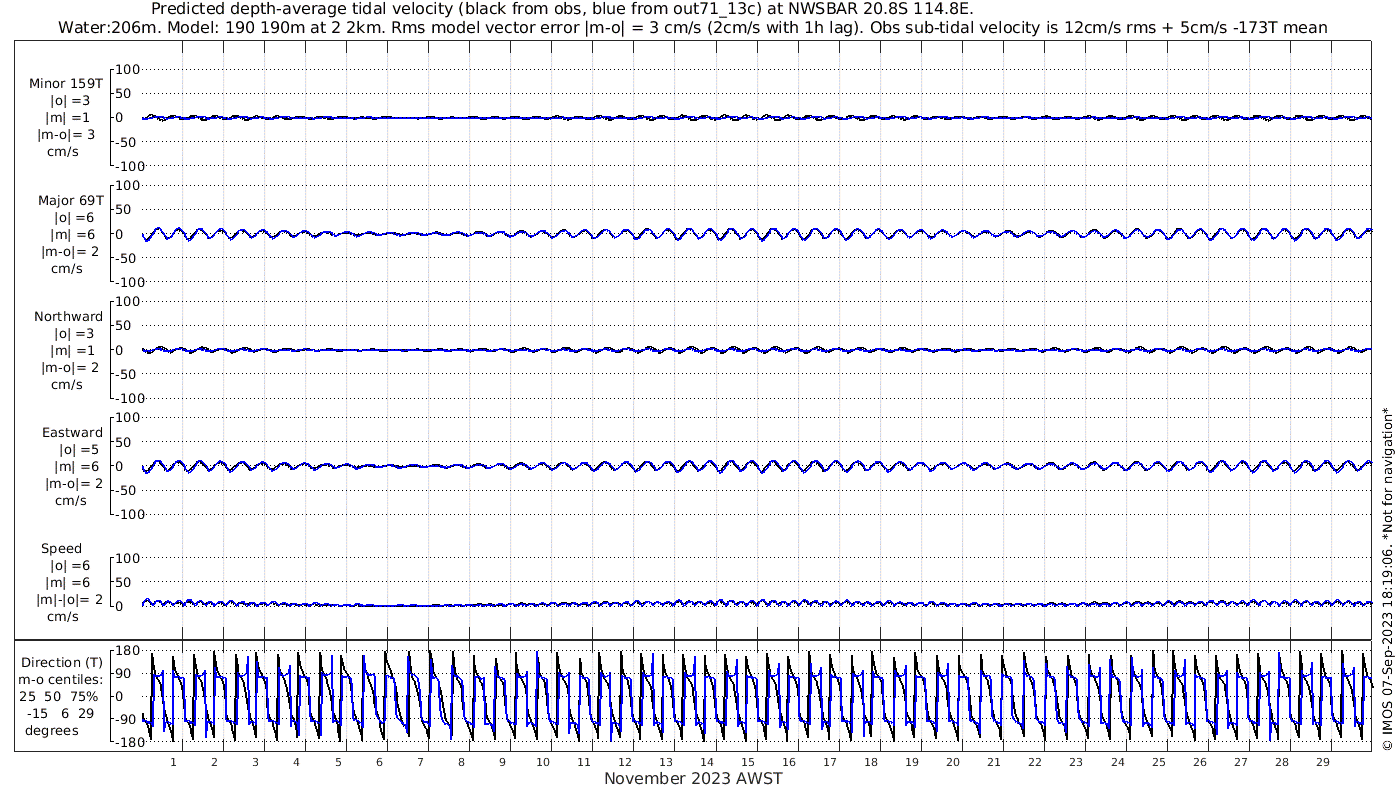Click the '-90' y-tick of Direction panel
The width and height of the screenshot is (1400, 800).
(x=125, y=719)
